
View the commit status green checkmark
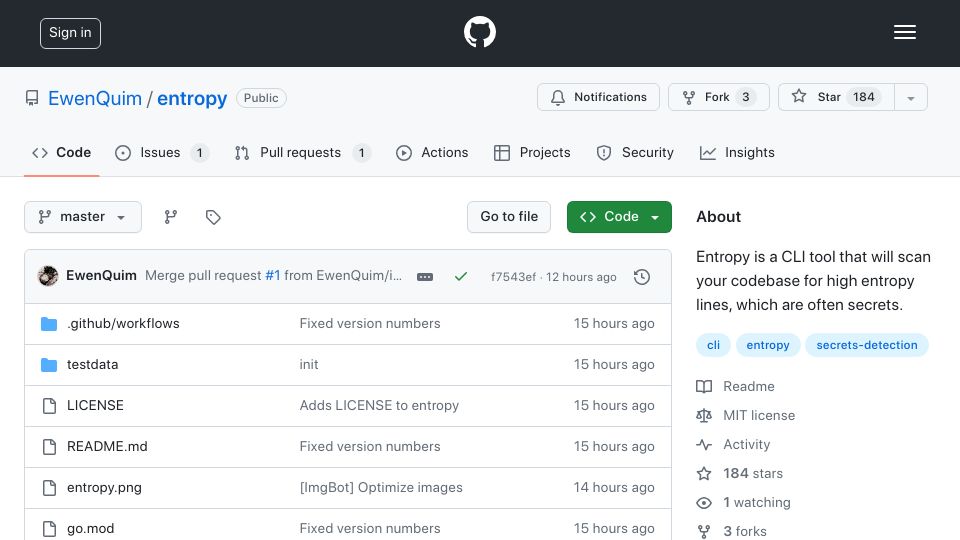point(461,277)
